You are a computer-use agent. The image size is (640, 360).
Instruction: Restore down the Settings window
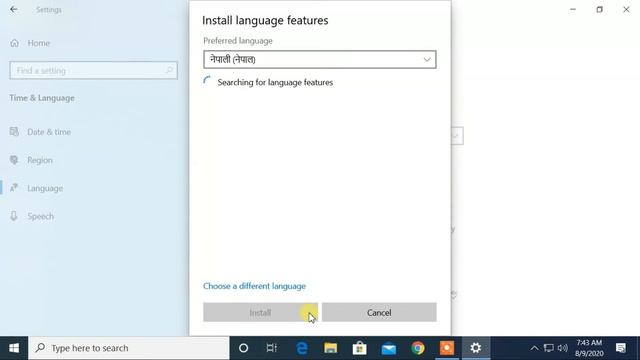coord(599,9)
